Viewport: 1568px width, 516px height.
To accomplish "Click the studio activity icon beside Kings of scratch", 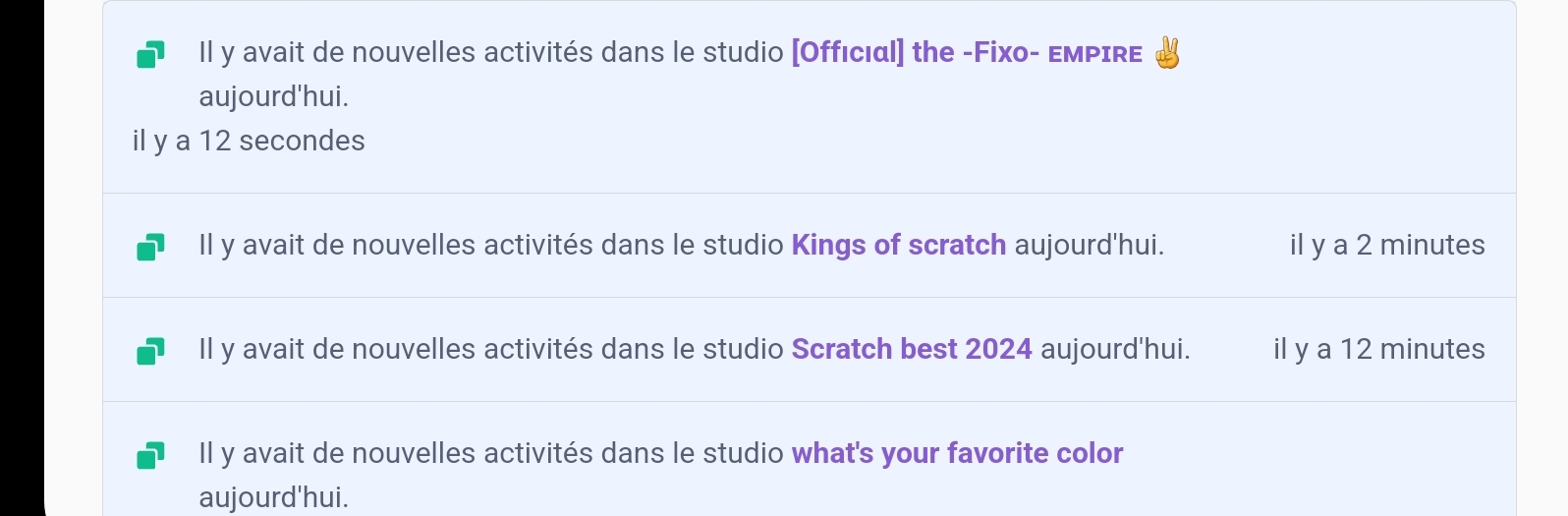I will 149,247.
